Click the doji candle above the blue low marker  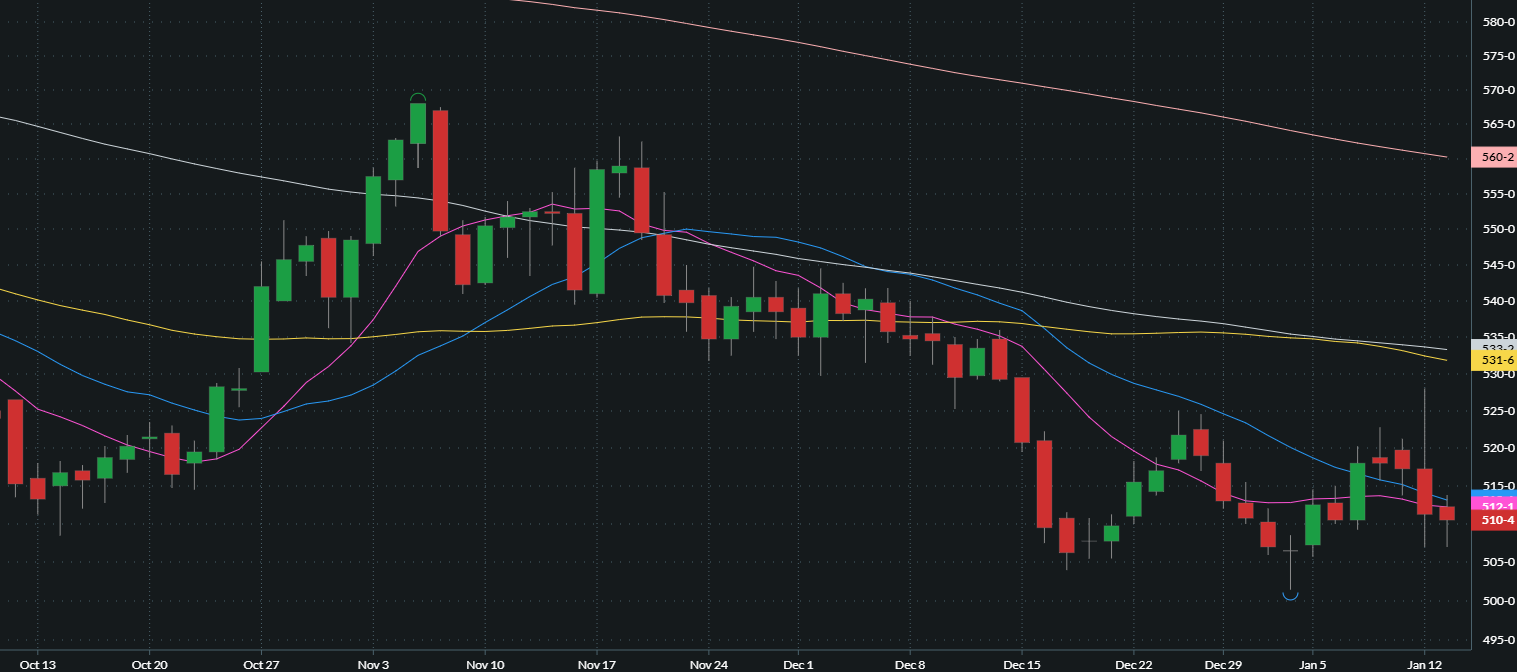[x=1290, y=550]
